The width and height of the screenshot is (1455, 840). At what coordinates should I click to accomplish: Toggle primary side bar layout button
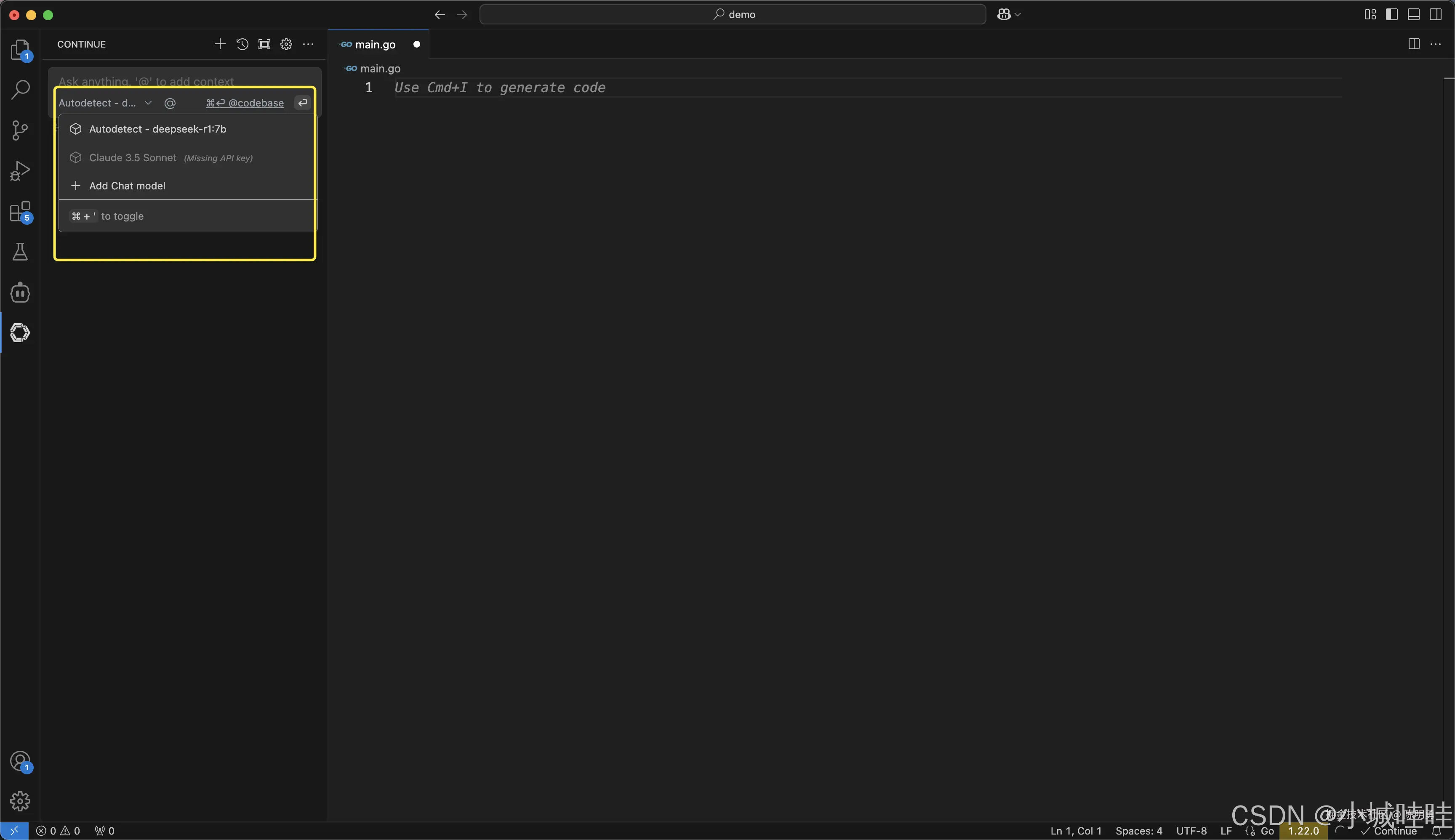1391,14
